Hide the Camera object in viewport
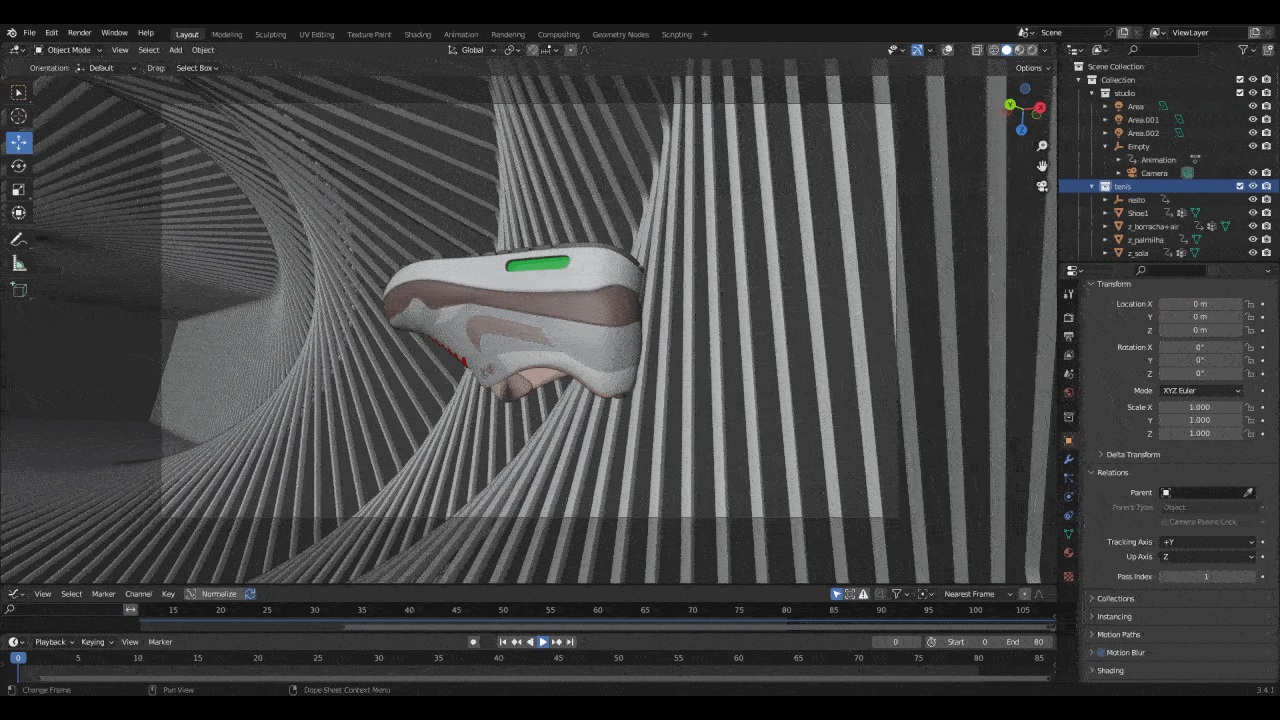1280x720 pixels. coord(1252,173)
